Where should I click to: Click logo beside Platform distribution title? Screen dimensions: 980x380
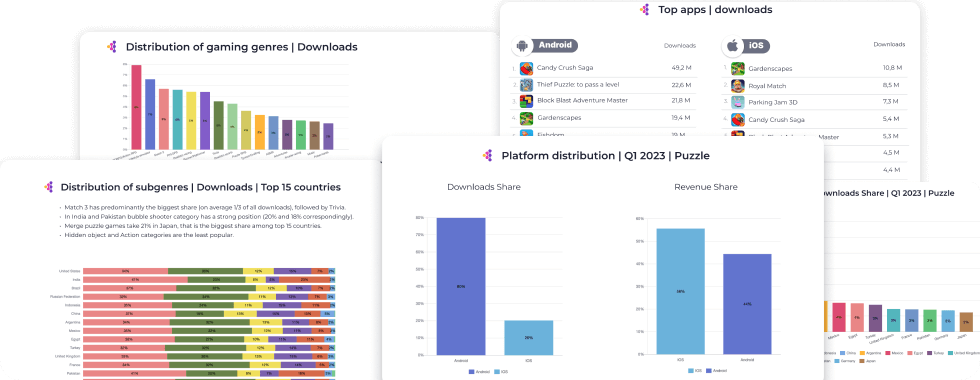point(488,156)
